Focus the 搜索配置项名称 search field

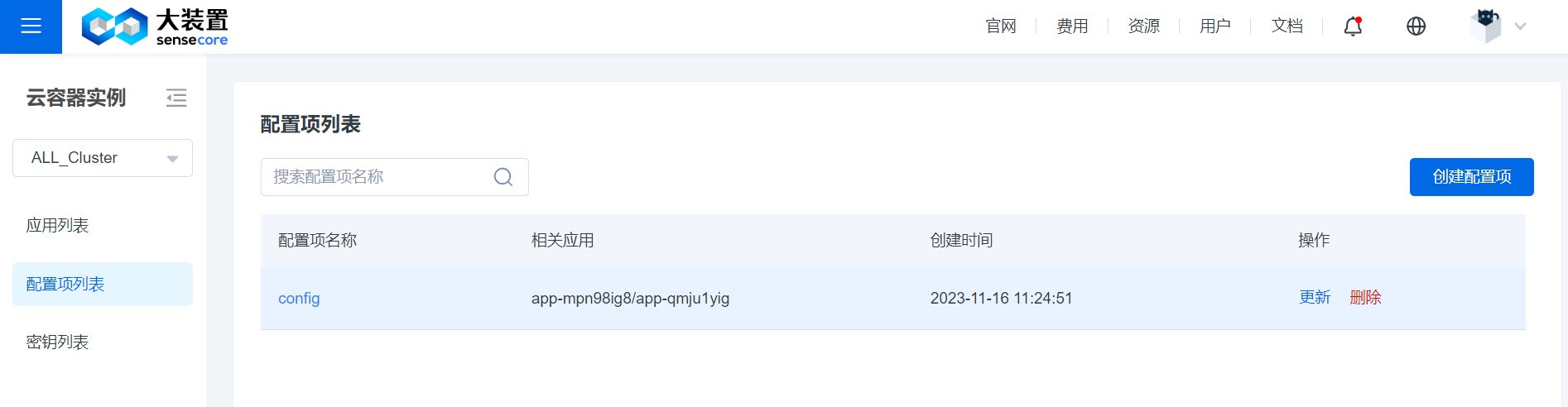pos(377,177)
